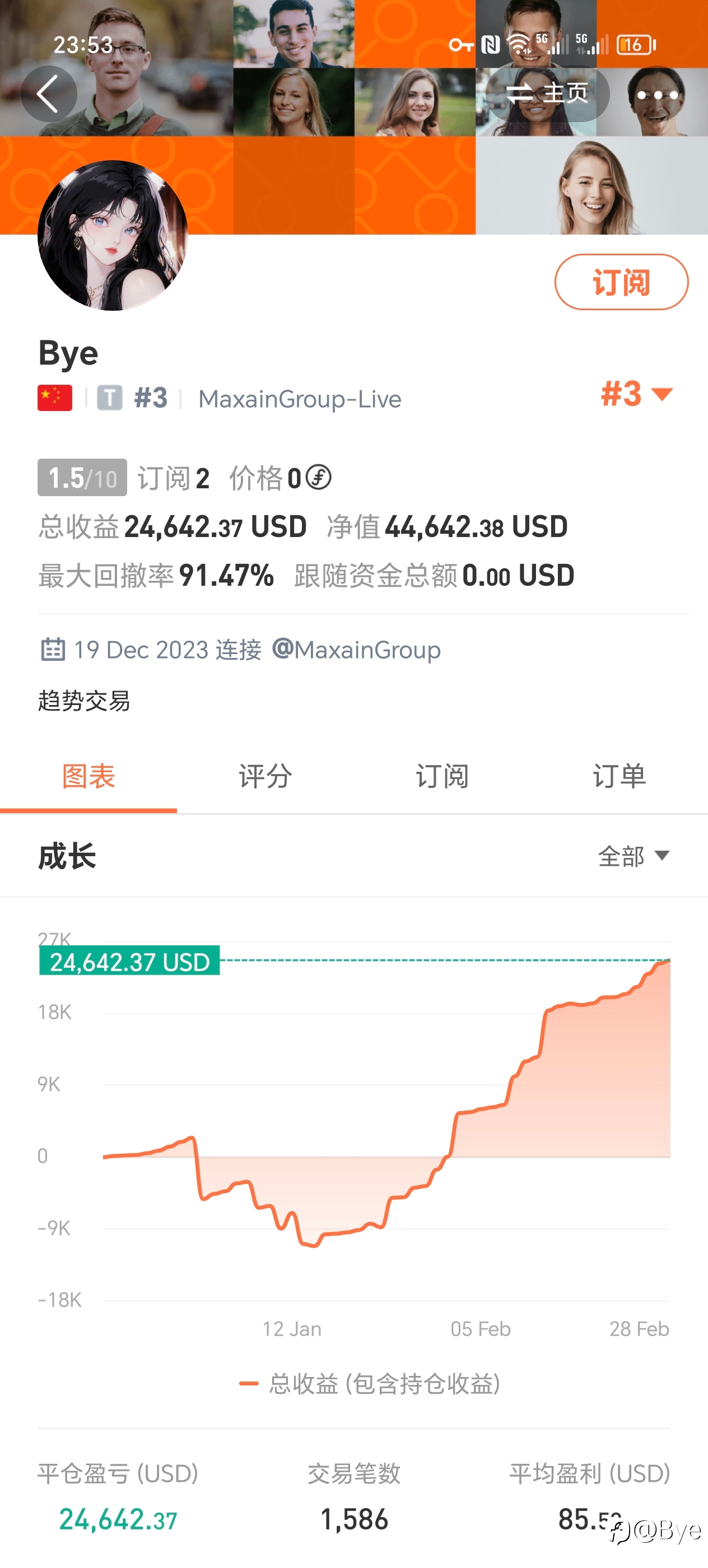
Task: Switch to the 订阅 tab
Action: 442,777
